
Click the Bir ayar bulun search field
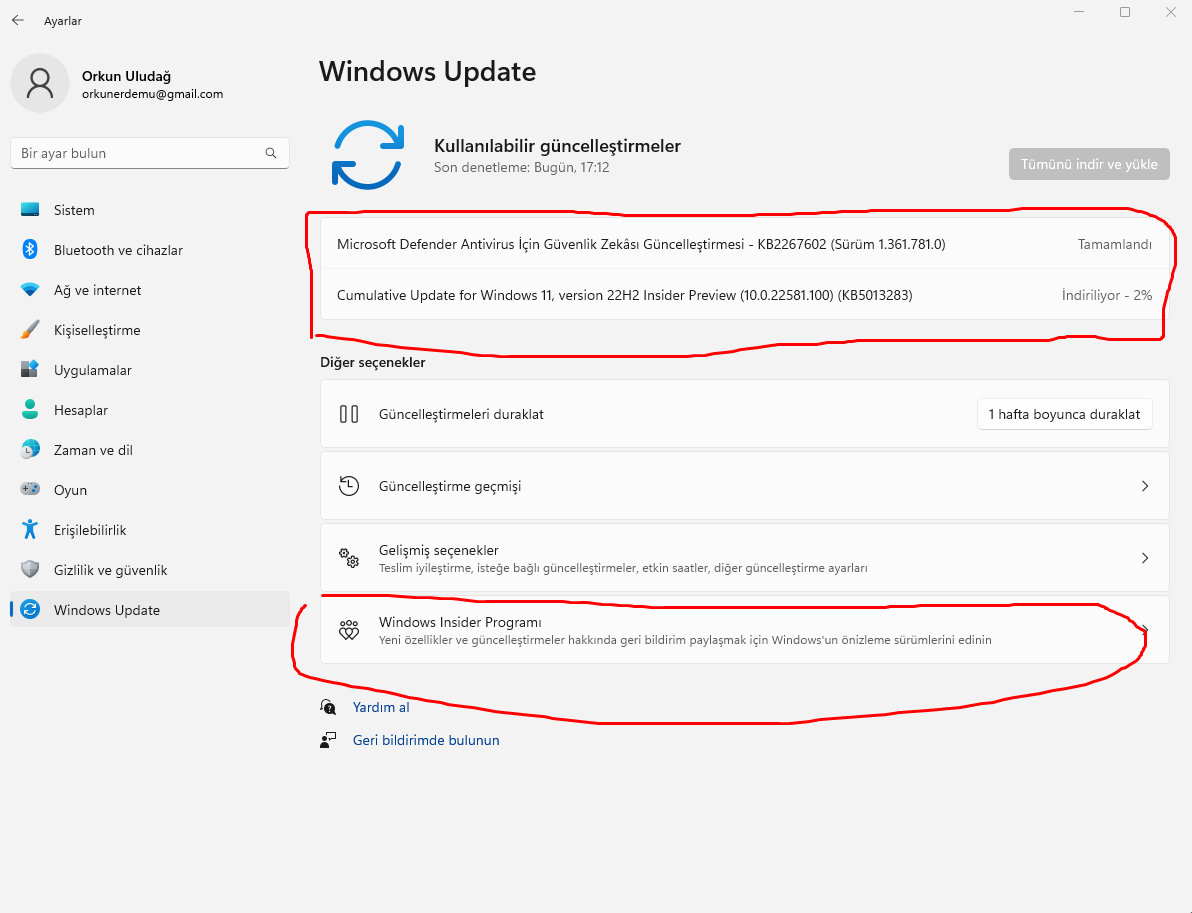(x=150, y=153)
